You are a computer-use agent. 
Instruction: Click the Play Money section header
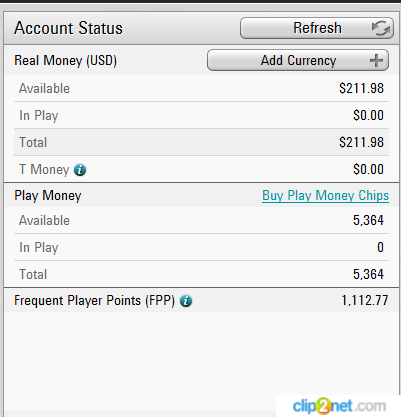(48, 196)
